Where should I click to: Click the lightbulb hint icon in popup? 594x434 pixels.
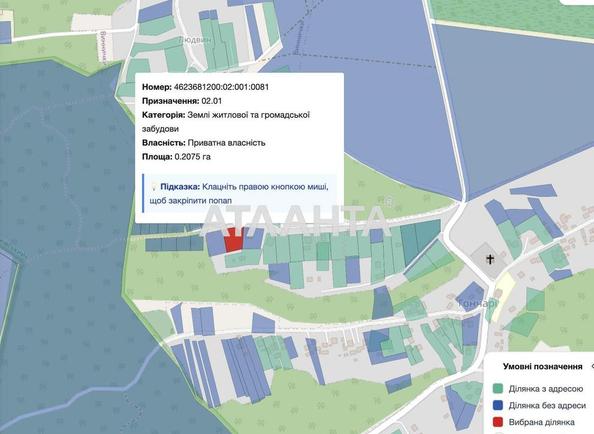click(154, 187)
